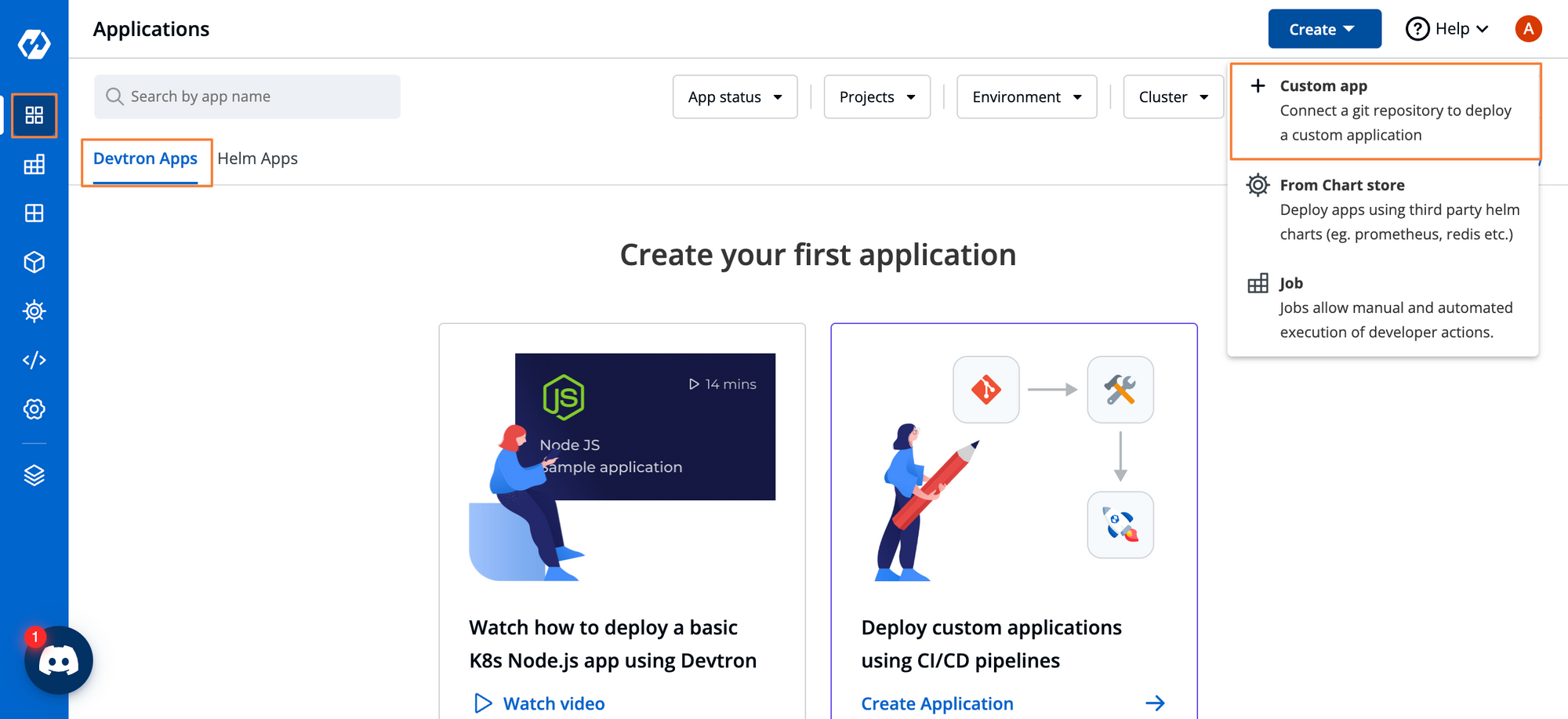The height and width of the screenshot is (719, 1568).
Task: Click the Node JS logo in video thumbnail
Action: pos(564,397)
